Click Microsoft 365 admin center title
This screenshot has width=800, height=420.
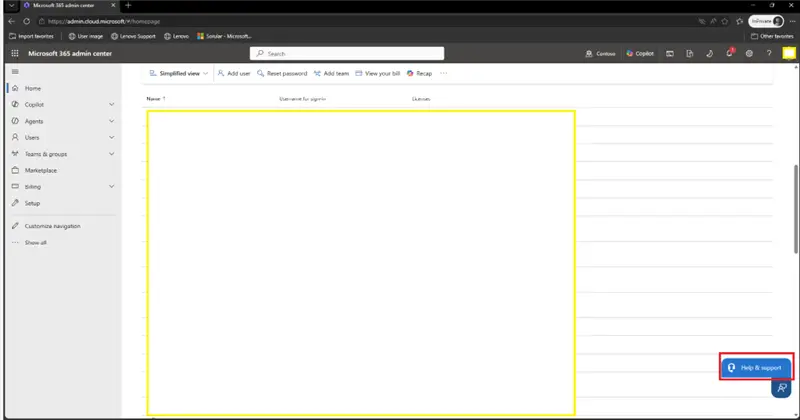[x=70, y=53]
